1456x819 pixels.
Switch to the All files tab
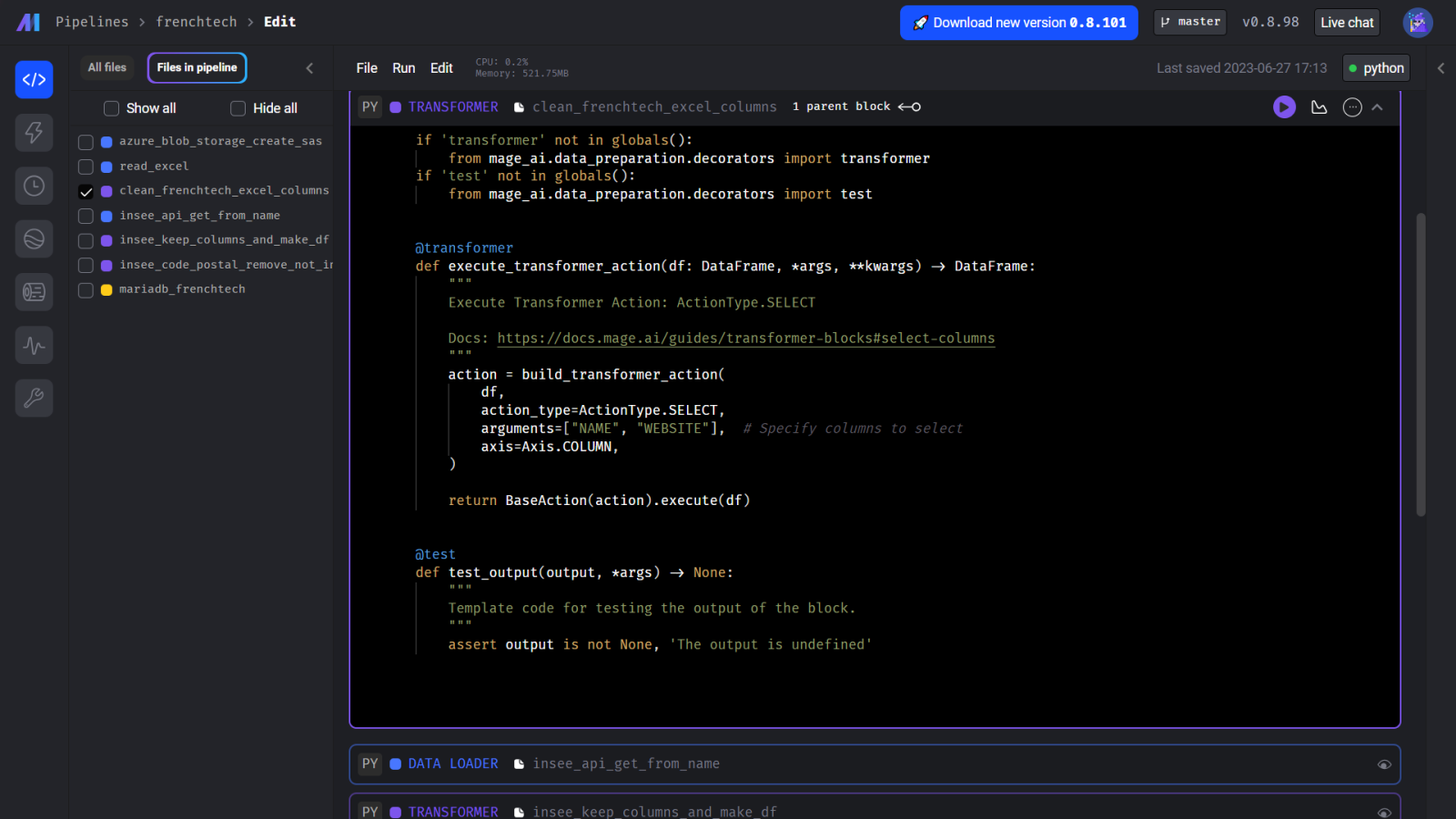pos(107,67)
